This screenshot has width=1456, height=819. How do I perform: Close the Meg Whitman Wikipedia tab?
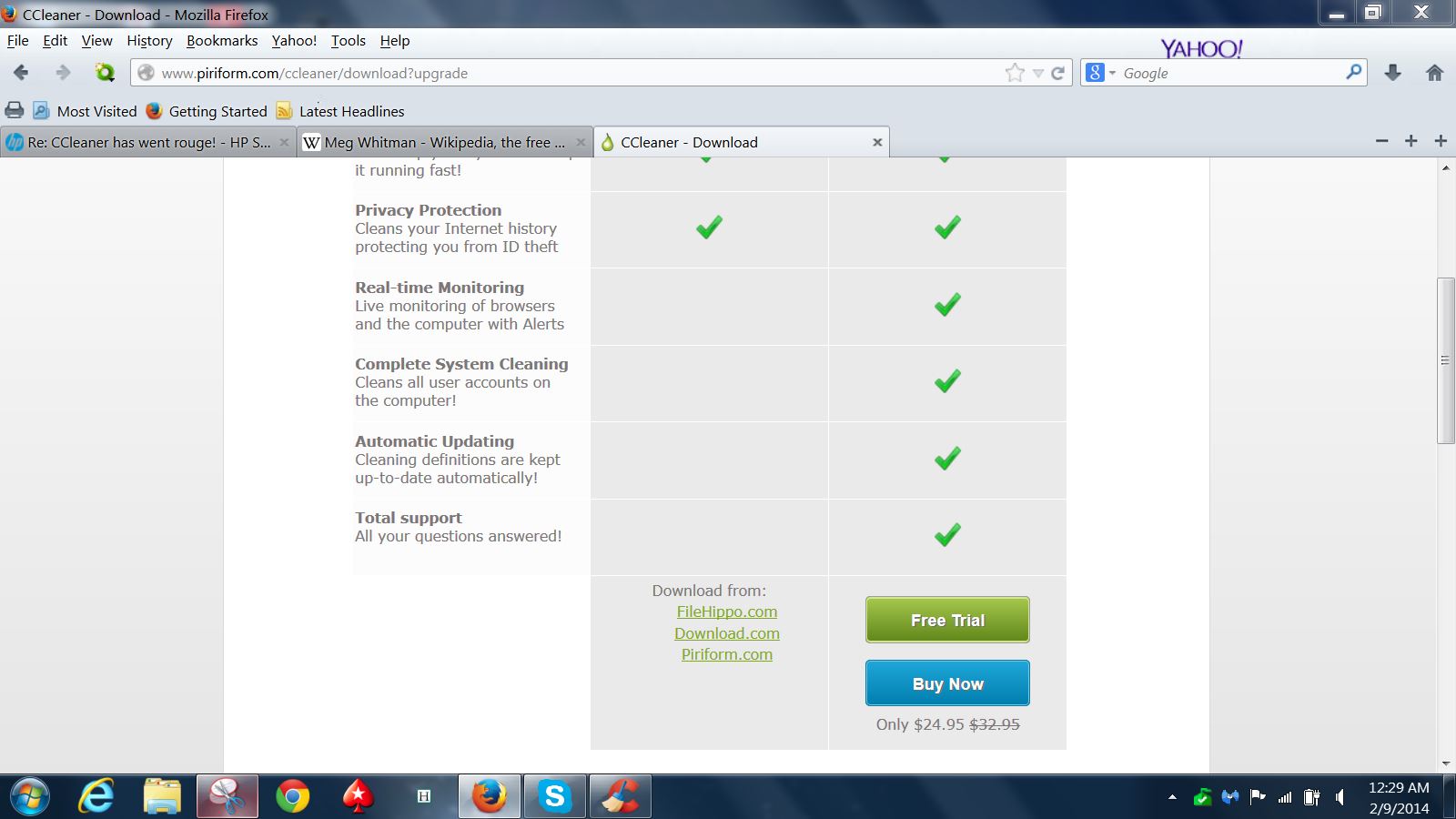tap(581, 142)
